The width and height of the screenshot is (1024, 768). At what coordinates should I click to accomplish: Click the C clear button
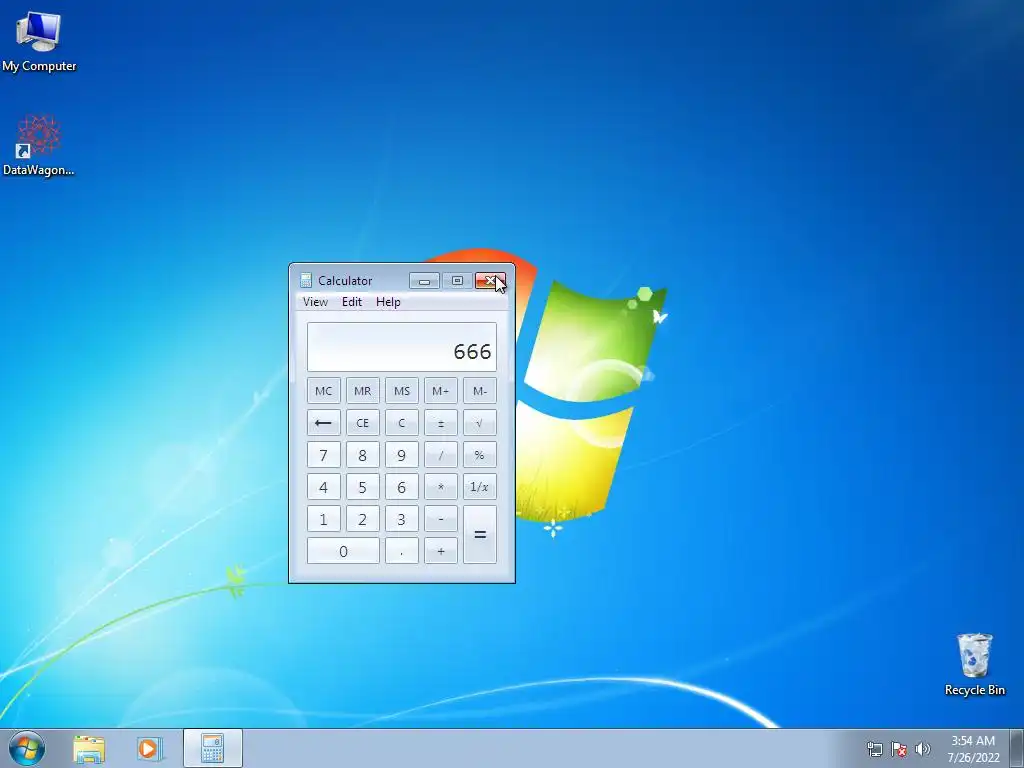click(x=402, y=423)
